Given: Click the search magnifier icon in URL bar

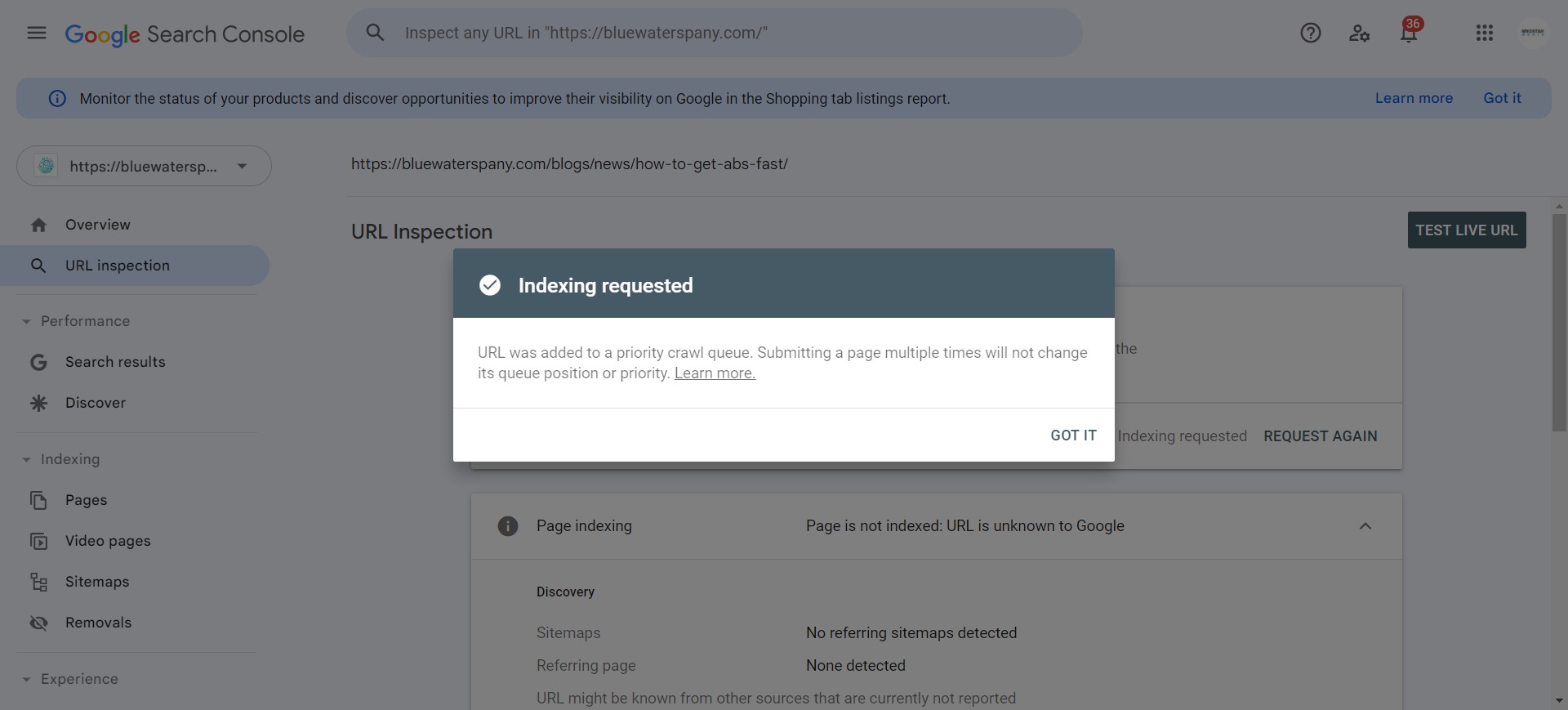Looking at the screenshot, I should [x=375, y=33].
